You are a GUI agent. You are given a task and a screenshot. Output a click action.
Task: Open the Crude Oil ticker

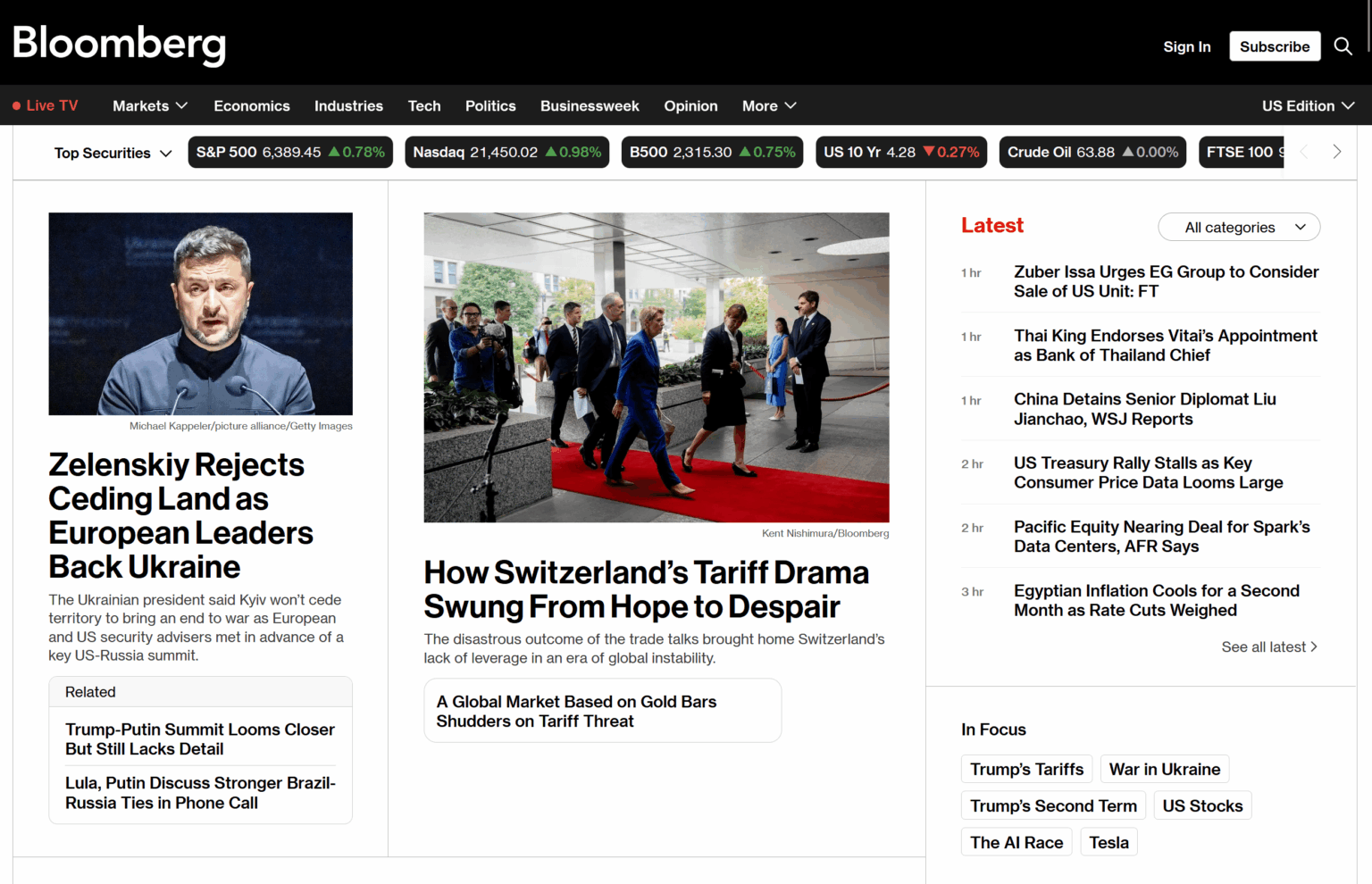click(1093, 152)
